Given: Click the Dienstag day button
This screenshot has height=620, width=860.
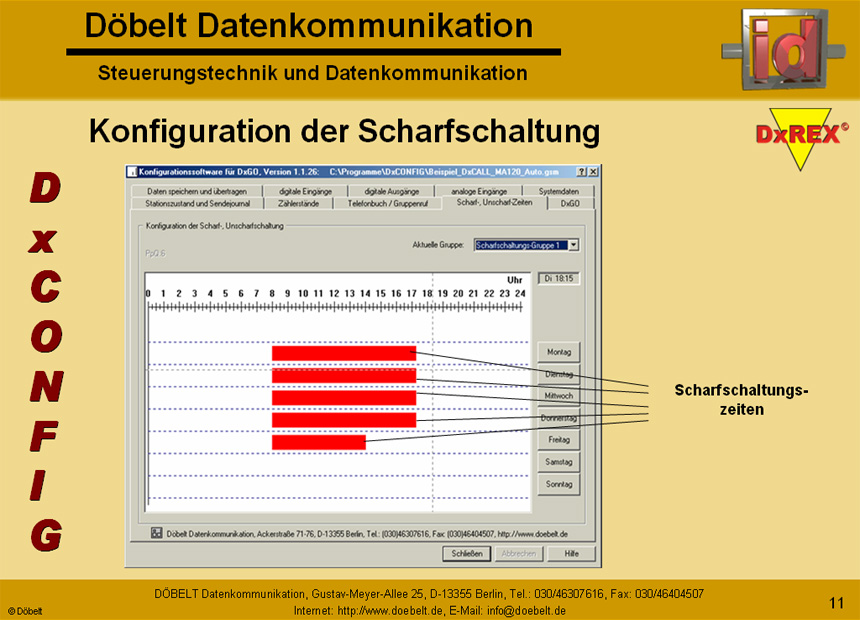Looking at the screenshot, I should [559, 374].
